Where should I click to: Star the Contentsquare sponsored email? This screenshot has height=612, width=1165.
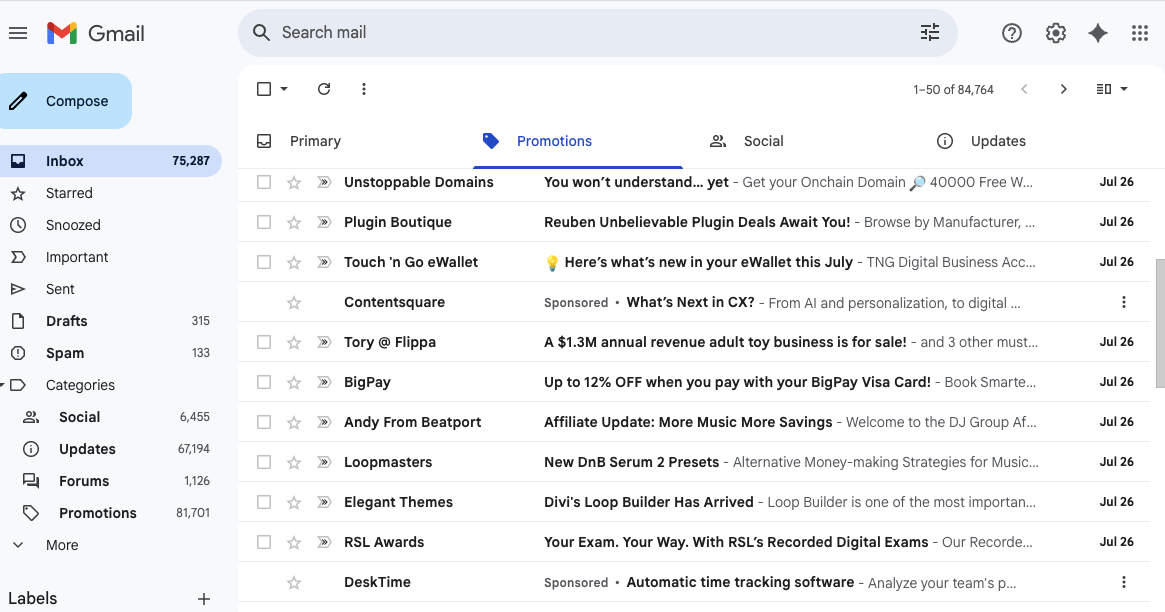point(294,302)
